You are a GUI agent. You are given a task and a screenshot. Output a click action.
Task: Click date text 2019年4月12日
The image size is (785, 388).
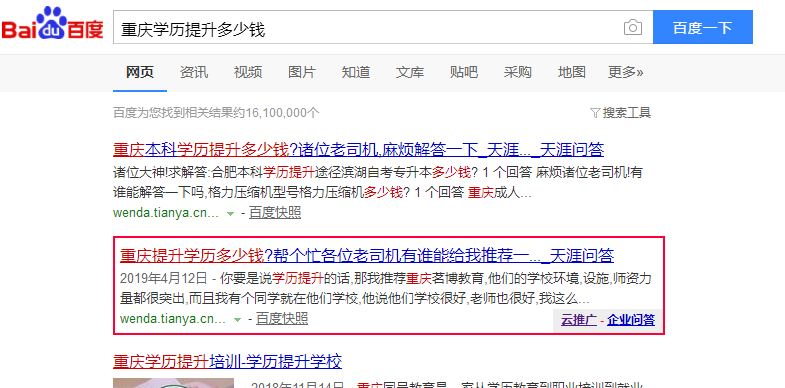(163, 277)
